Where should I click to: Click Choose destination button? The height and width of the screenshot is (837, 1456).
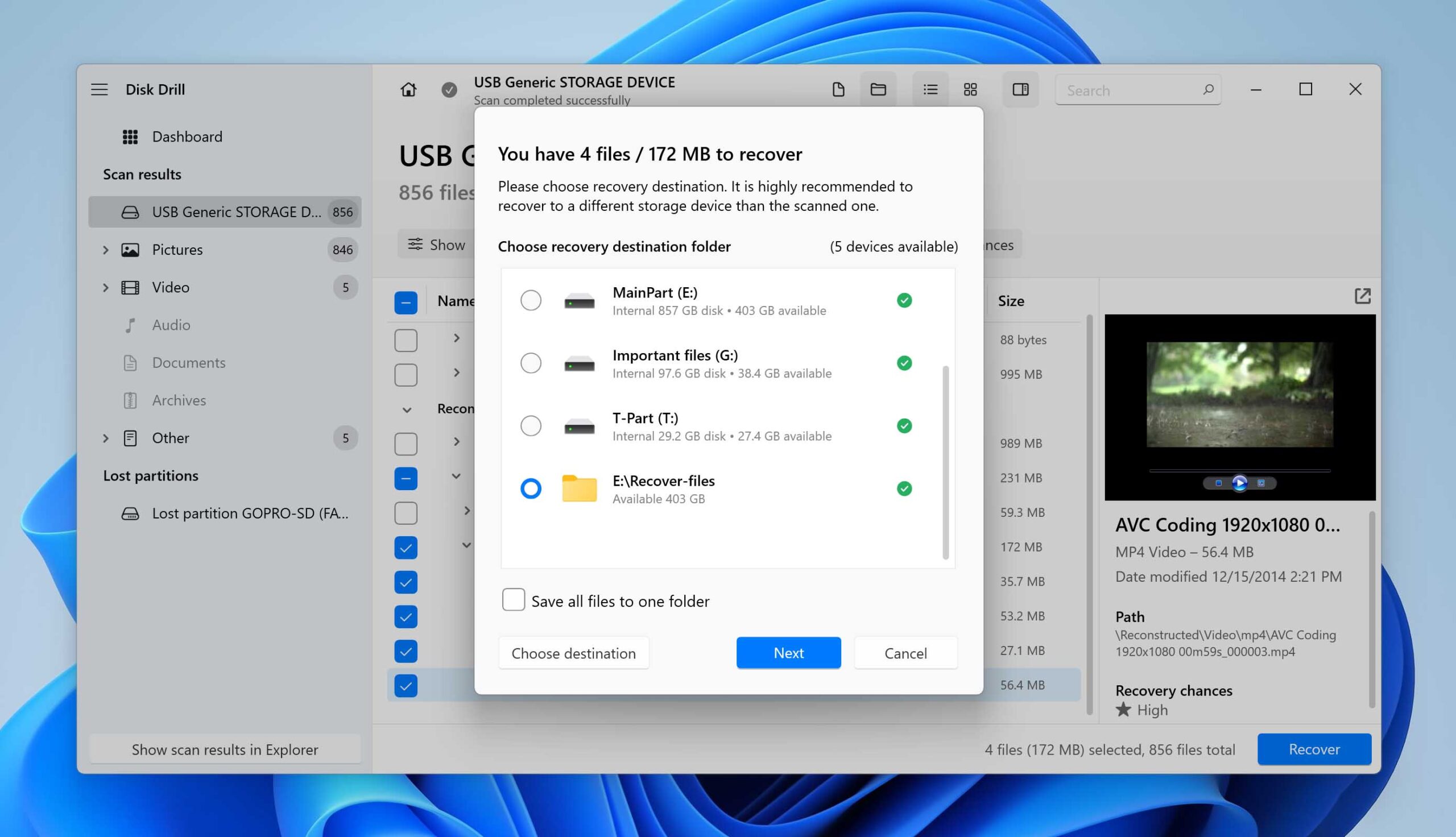tap(573, 653)
